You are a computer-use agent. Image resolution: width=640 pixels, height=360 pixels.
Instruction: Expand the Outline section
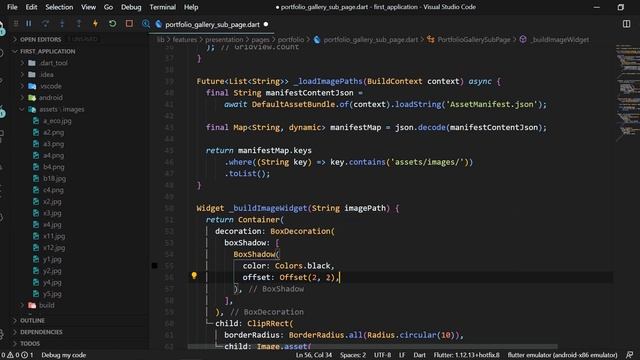point(33,321)
